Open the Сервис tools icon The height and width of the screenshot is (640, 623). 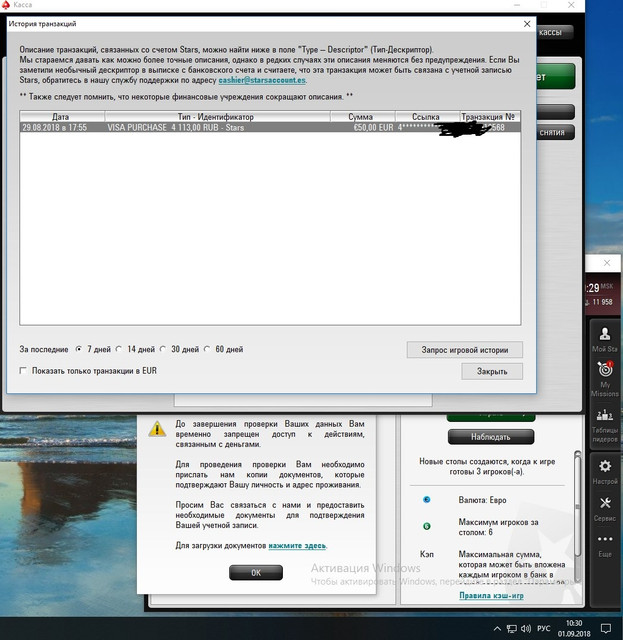(x=605, y=502)
